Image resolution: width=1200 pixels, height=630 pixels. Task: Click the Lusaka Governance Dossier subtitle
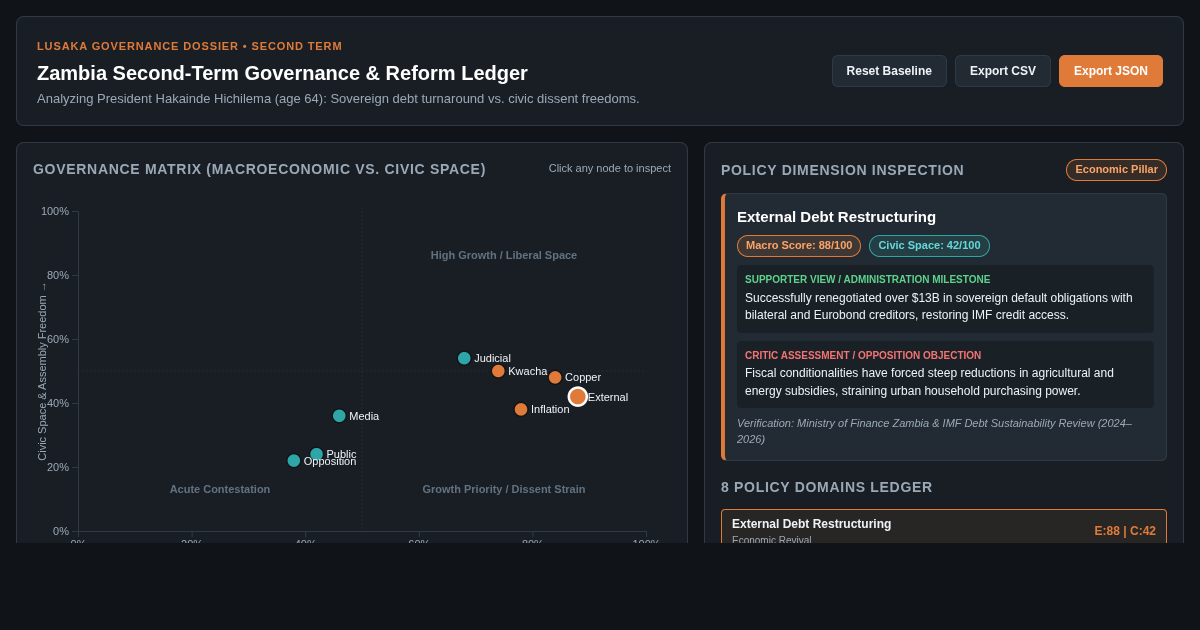tap(190, 46)
